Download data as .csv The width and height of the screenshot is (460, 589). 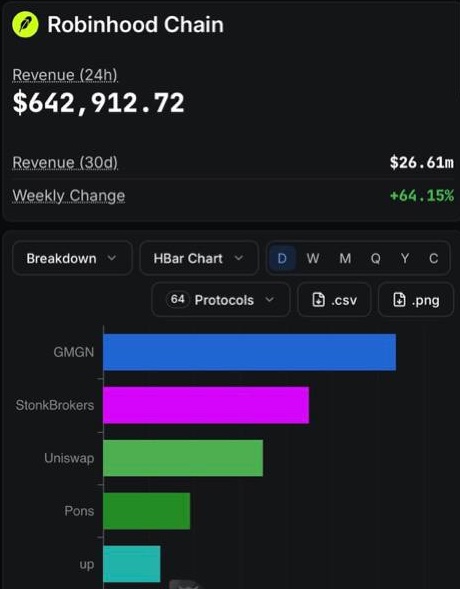334,300
